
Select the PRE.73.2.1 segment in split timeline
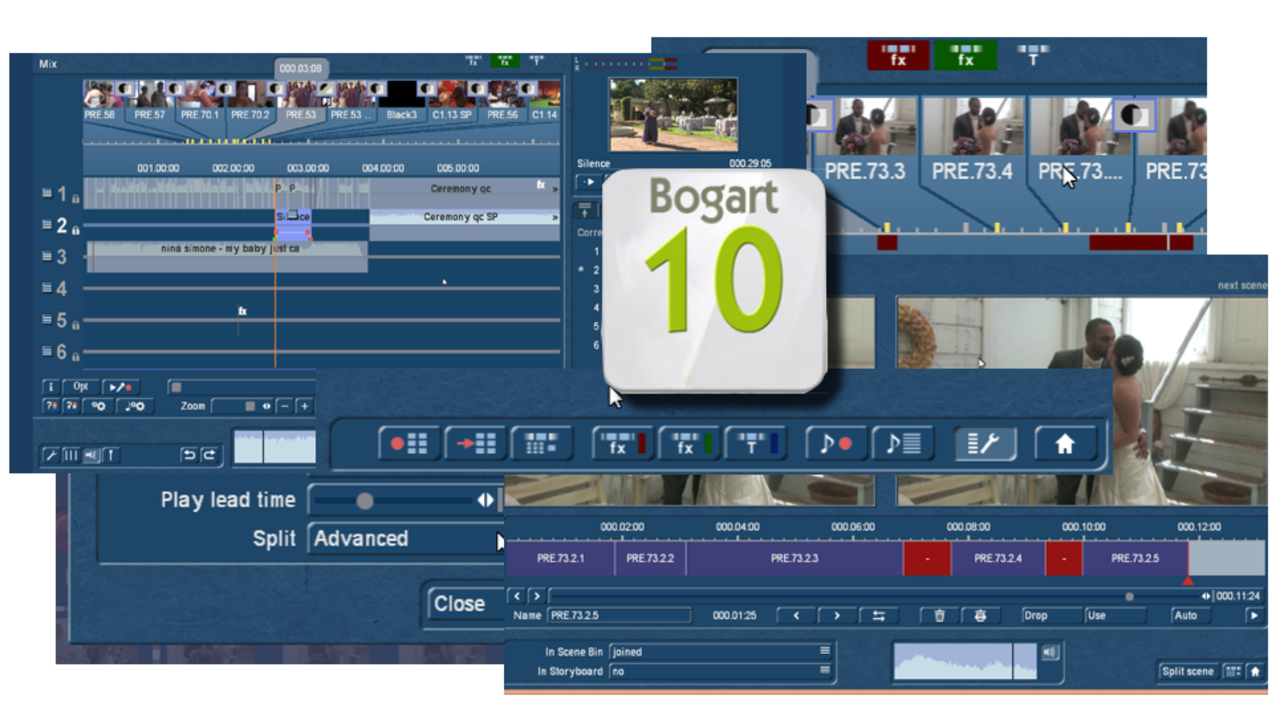click(x=560, y=559)
